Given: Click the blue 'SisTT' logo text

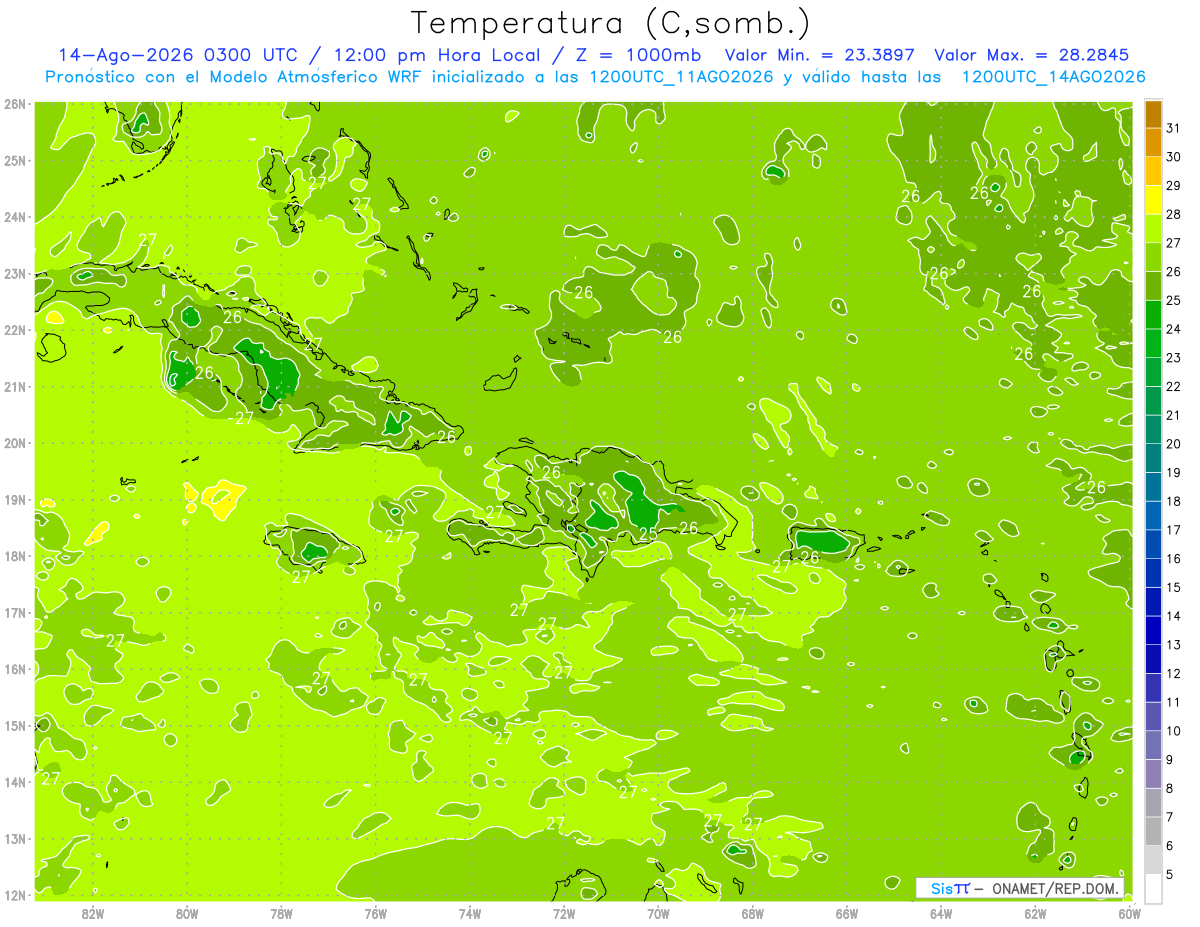Looking at the screenshot, I should click(949, 888).
